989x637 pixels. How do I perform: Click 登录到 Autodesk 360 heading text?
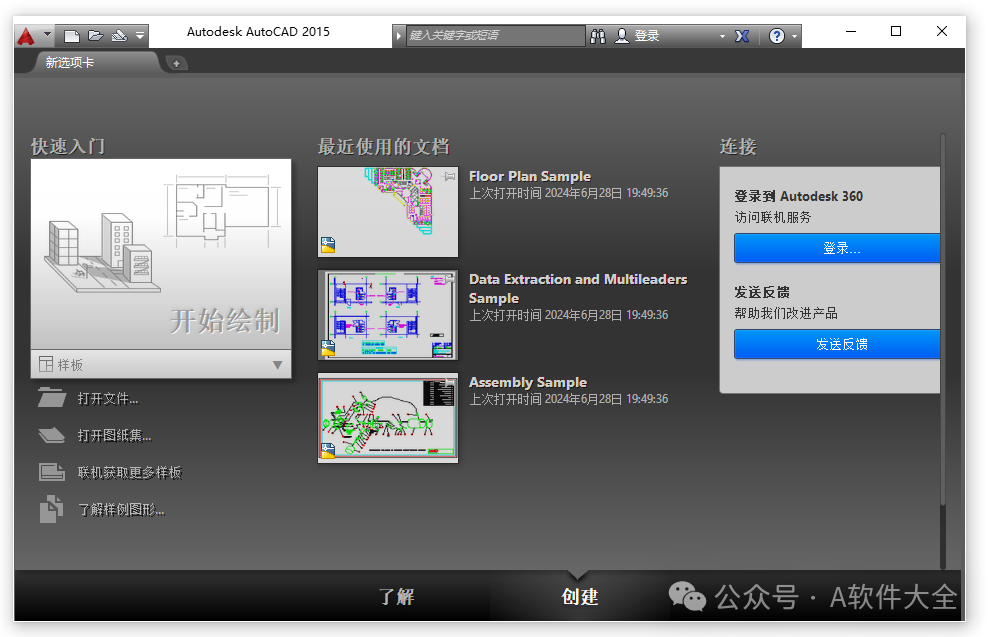click(799, 196)
